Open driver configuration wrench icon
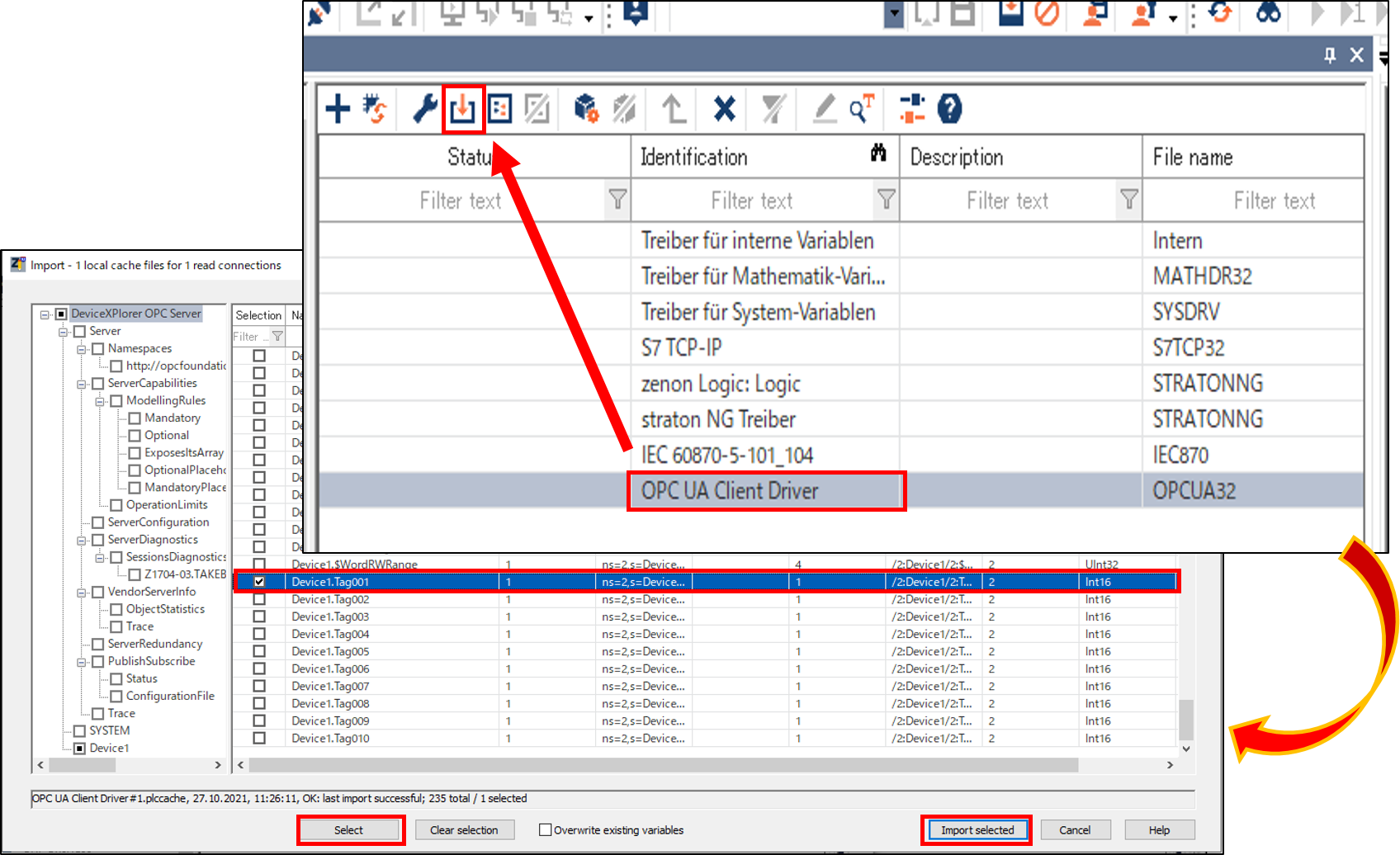The height and width of the screenshot is (855, 1400). click(x=424, y=109)
